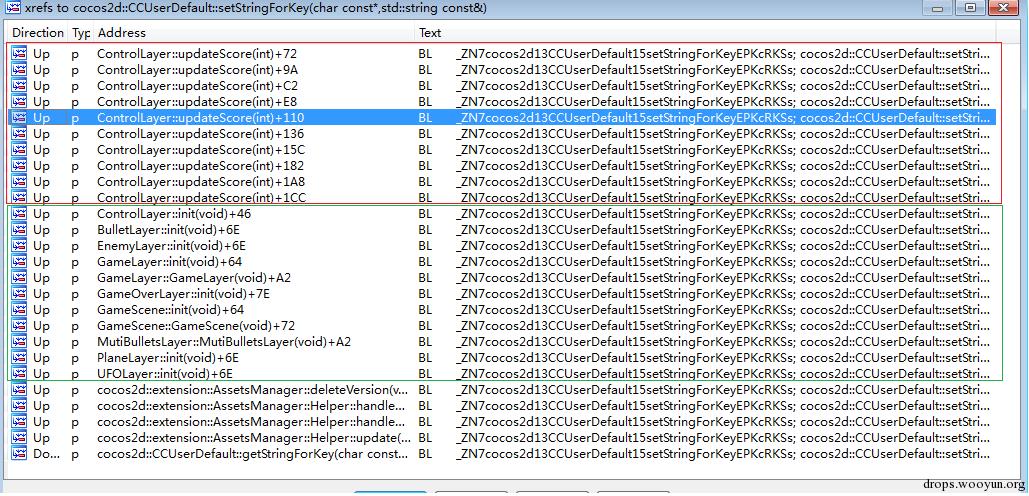Click xref icon for BulletLayer::init(void)+6E row
The image size is (1029, 496).
coord(18,230)
